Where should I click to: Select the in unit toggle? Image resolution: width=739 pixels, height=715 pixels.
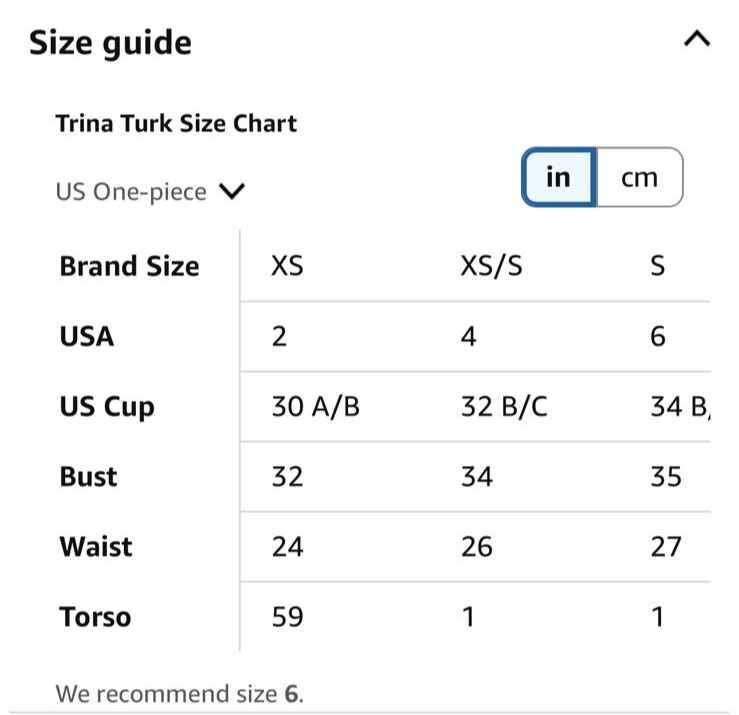pyautogui.click(x=558, y=177)
